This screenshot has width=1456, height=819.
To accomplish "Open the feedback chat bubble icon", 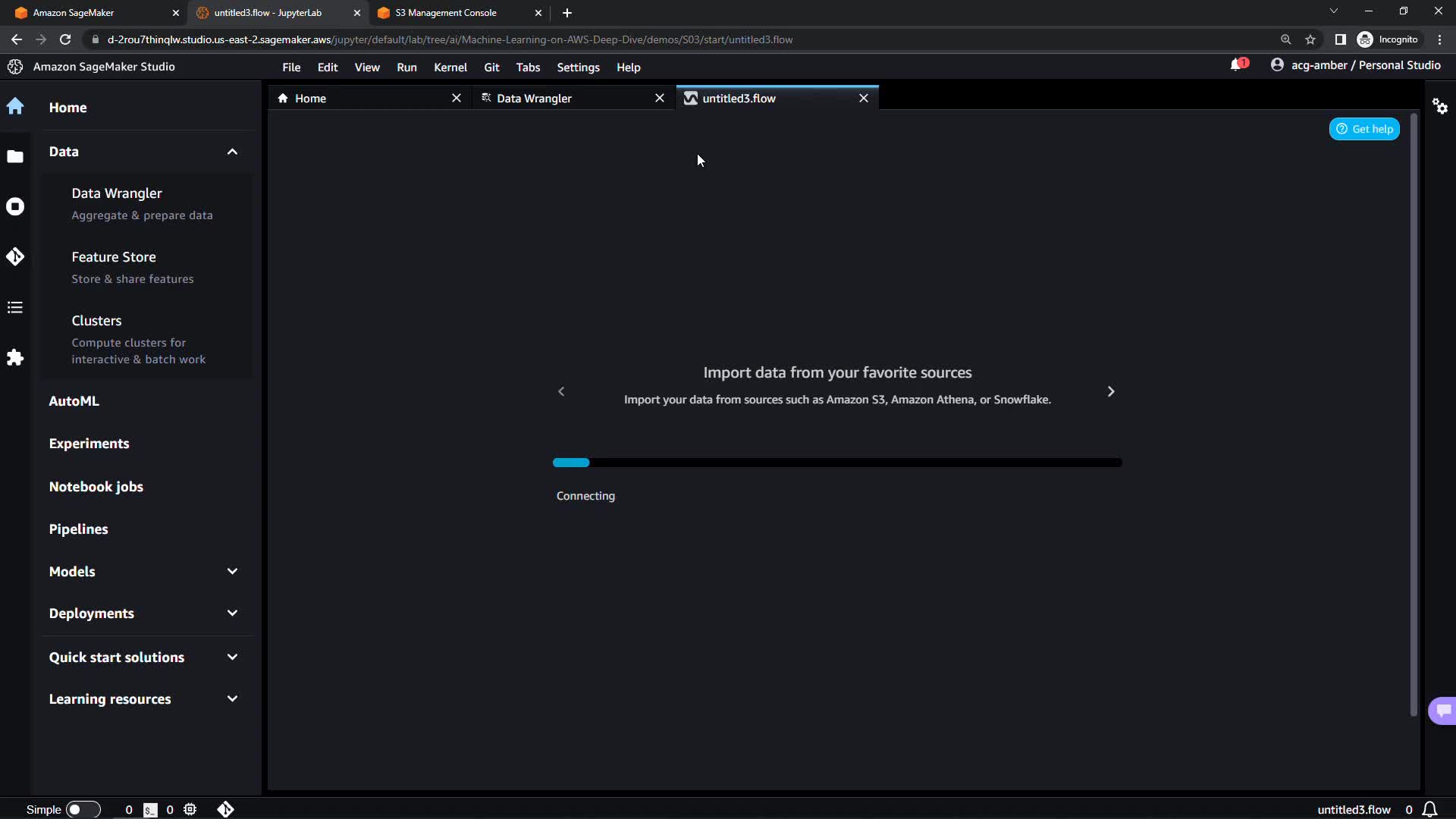I will pos(1442,711).
